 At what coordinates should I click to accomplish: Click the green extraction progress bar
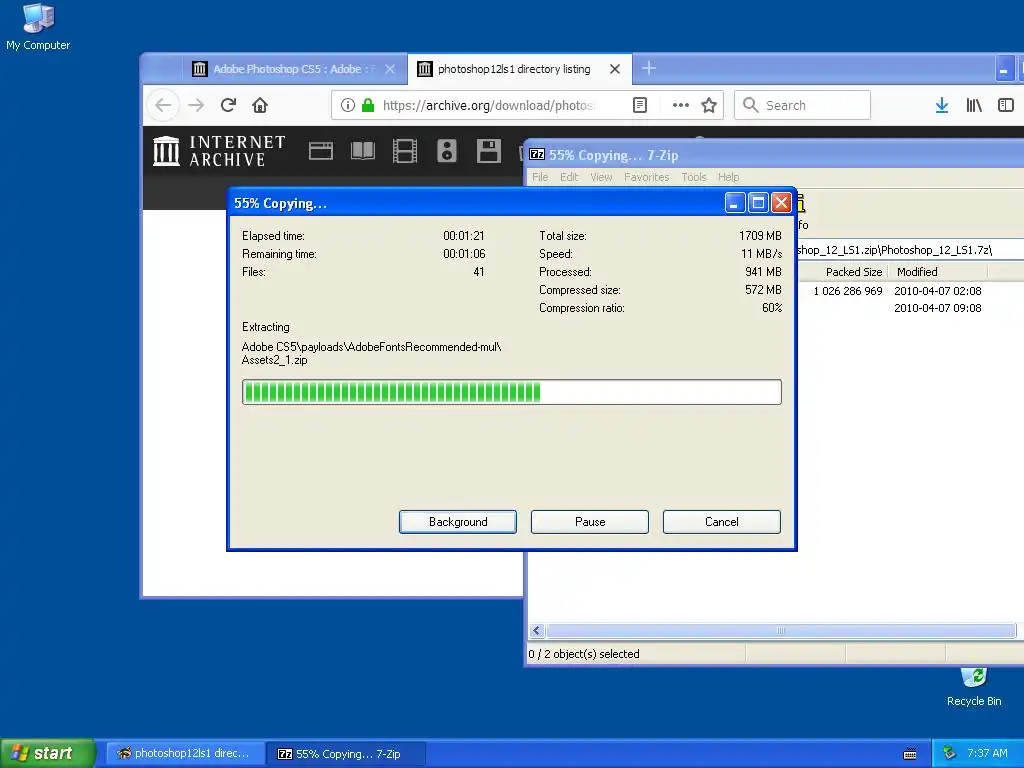click(511, 392)
